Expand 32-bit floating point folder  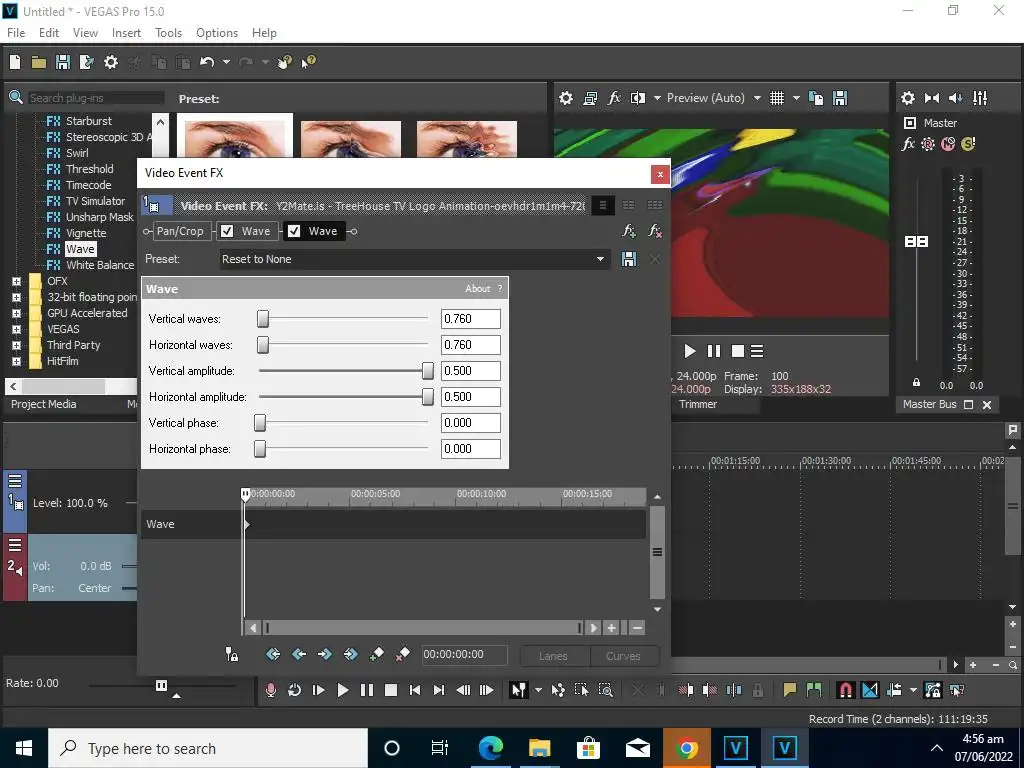click(x=16, y=297)
